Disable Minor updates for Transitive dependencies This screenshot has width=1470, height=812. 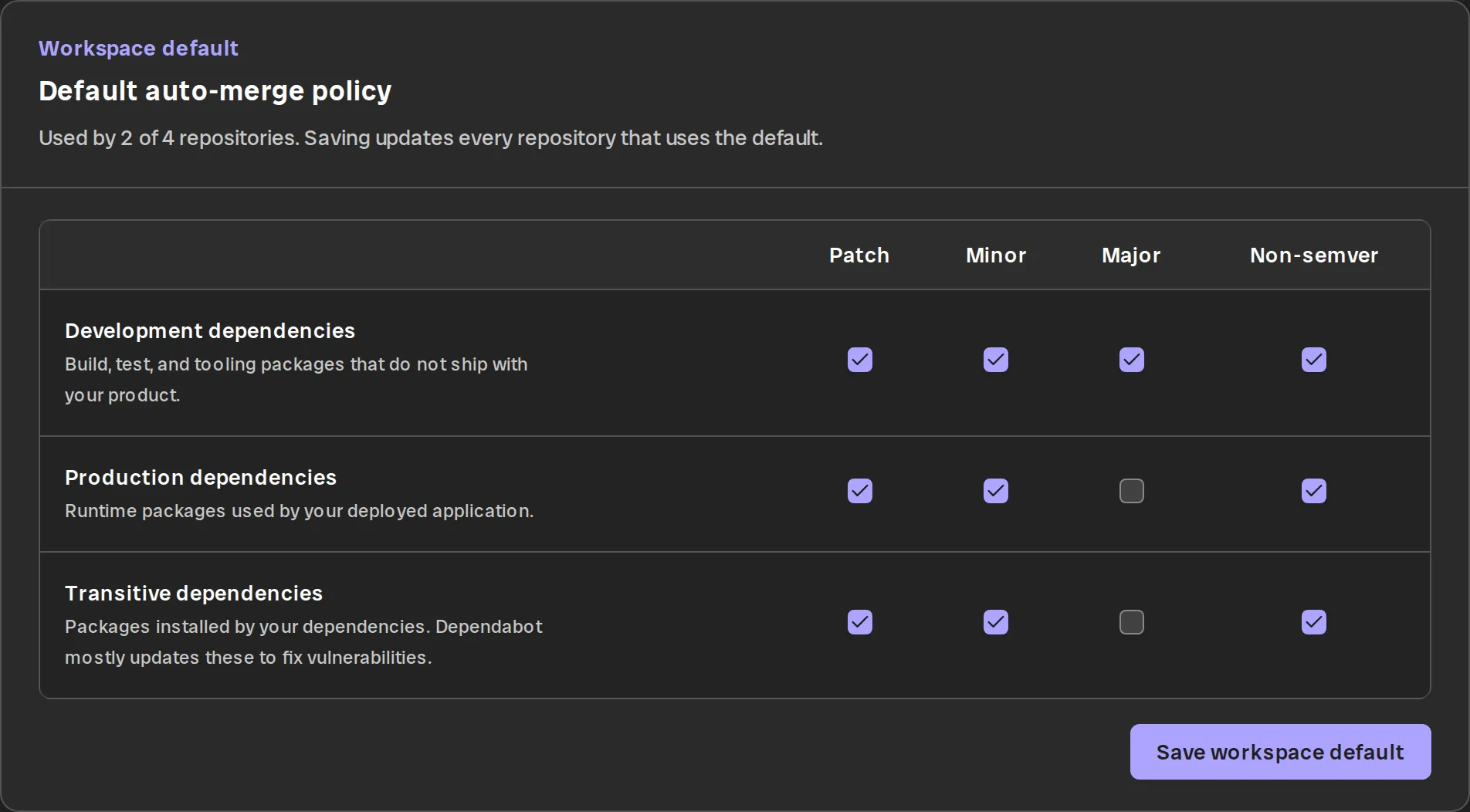pyautogui.click(x=995, y=622)
